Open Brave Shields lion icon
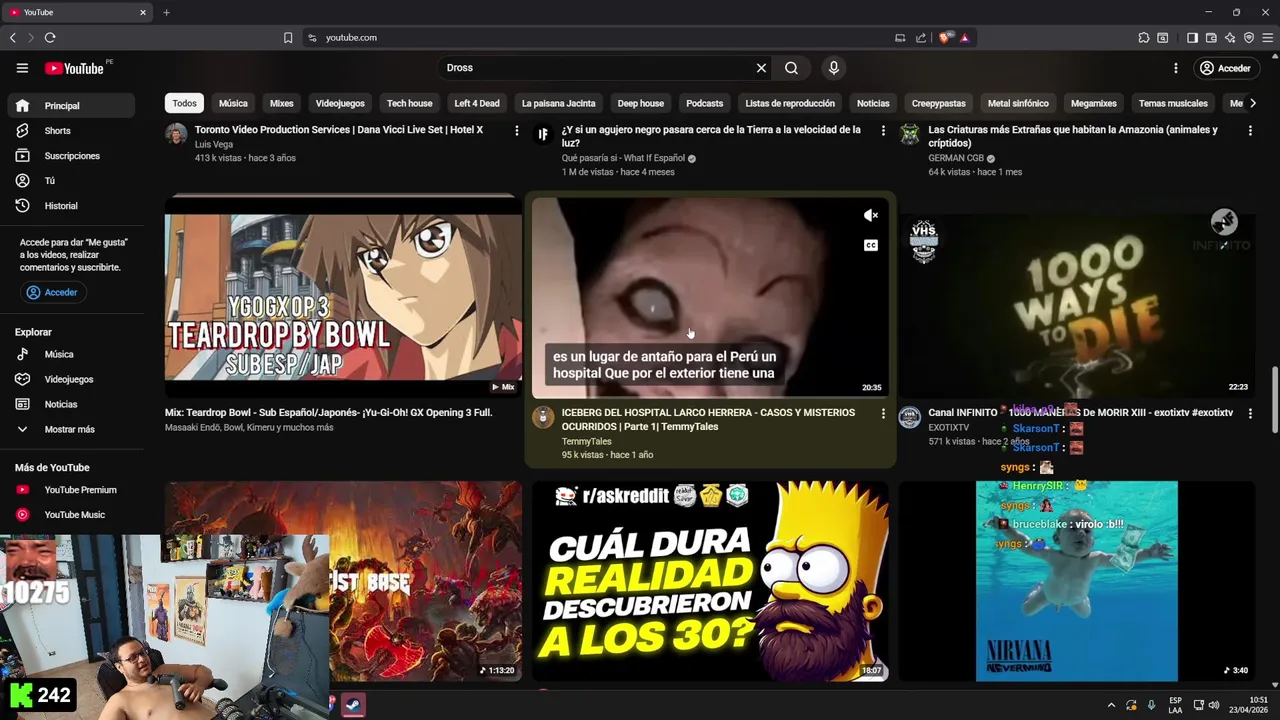 tap(945, 38)
